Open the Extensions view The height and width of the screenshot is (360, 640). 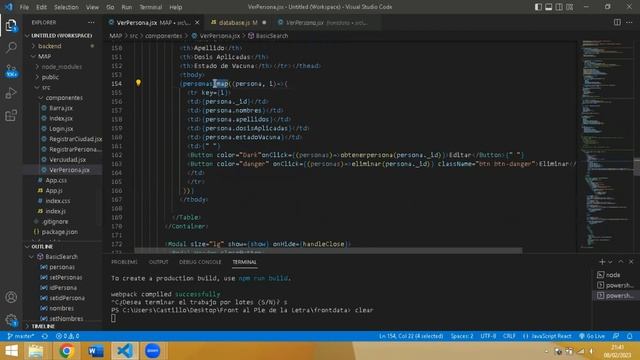pyautogui.click(x=11, y=116)
